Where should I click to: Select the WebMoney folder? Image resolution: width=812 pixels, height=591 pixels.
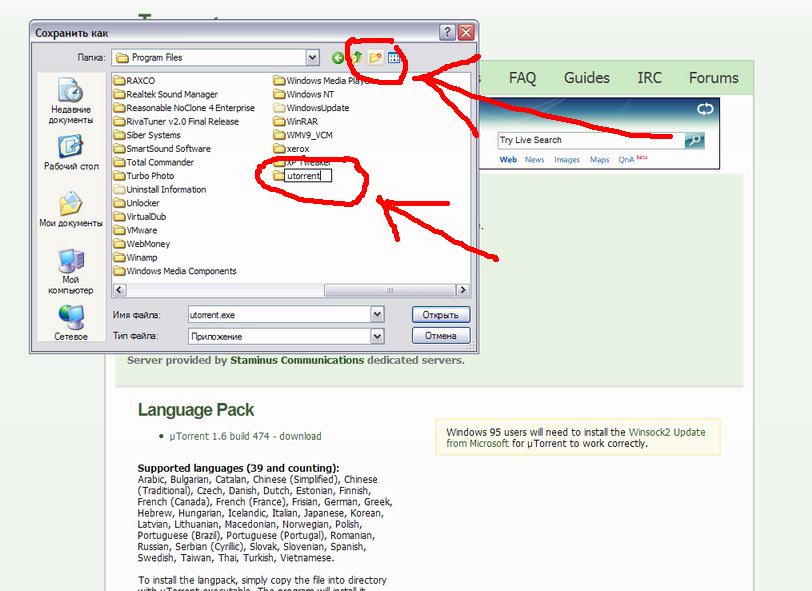click(142, 243)
